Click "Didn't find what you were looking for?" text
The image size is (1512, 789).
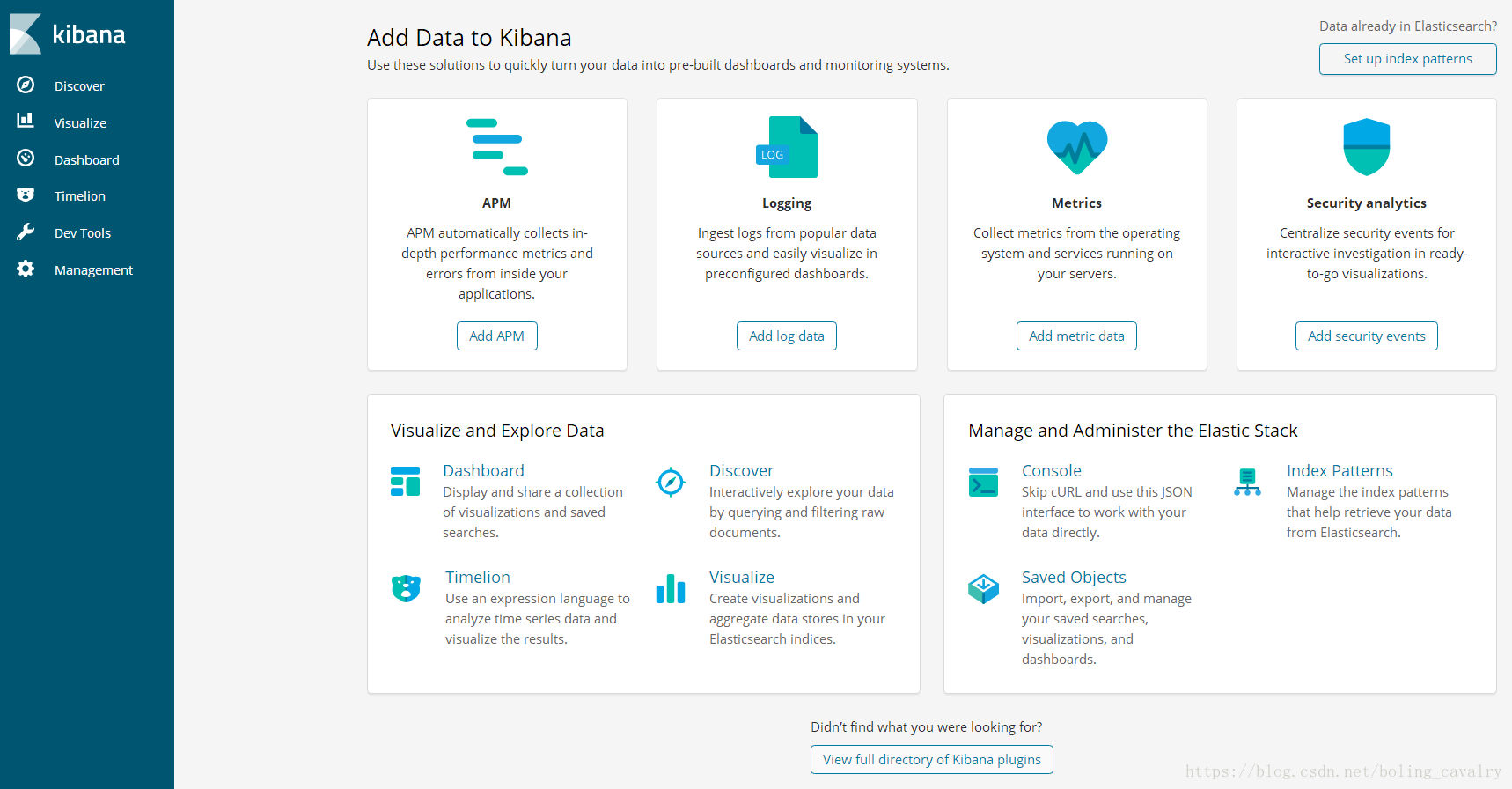(x=926, y=726)
